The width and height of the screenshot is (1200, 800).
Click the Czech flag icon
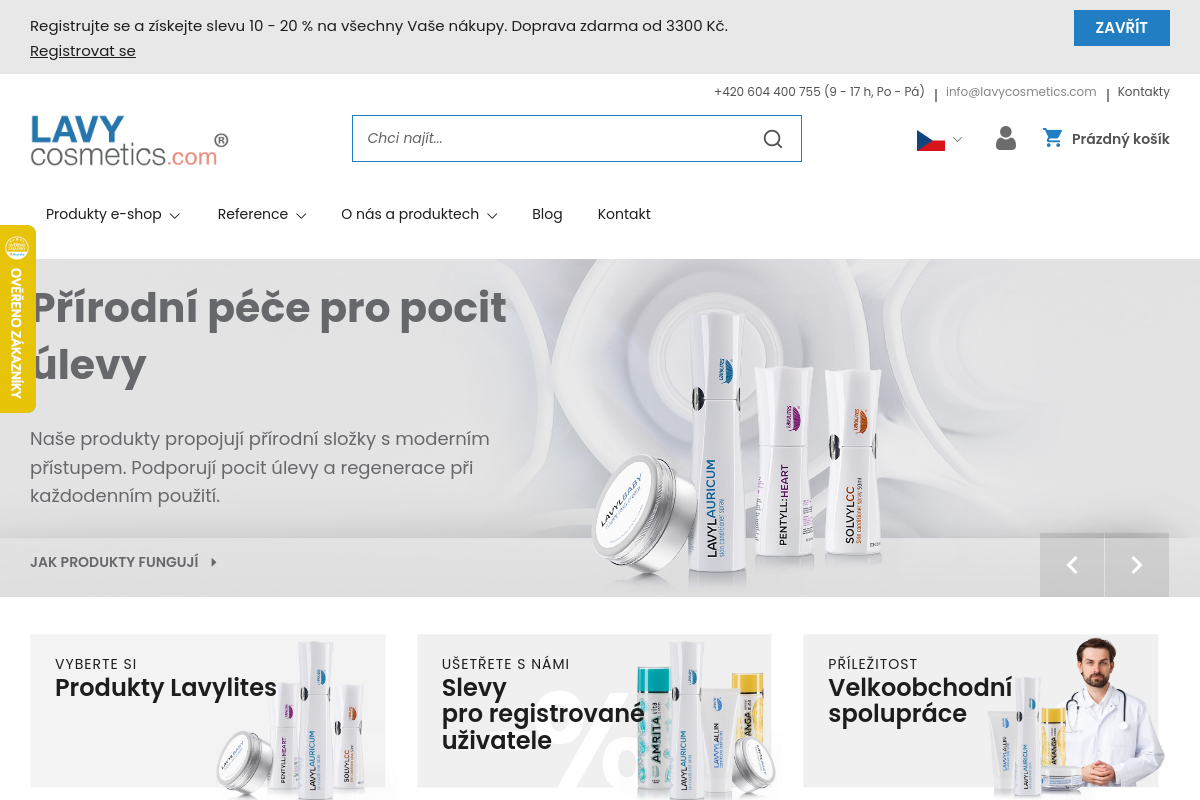click(930, 140)
